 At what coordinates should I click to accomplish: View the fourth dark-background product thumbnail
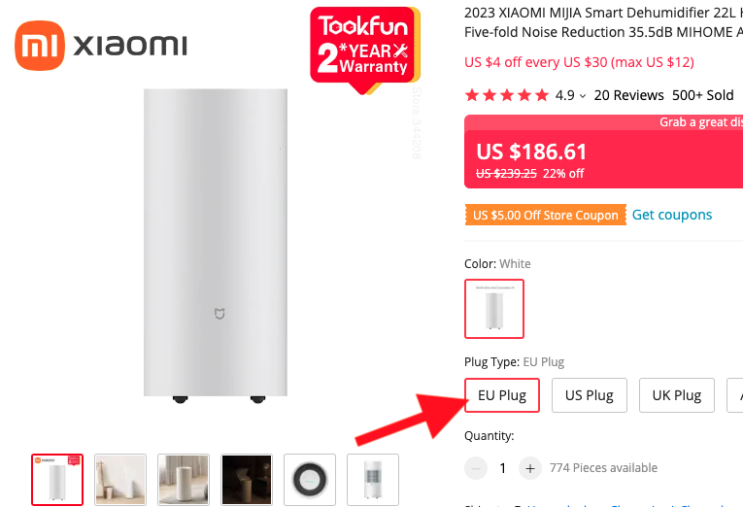click(x=247, y=480)
